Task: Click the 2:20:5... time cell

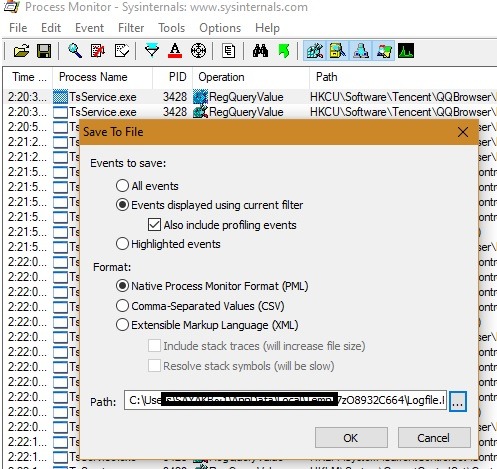Action: (x=27, y=127)
